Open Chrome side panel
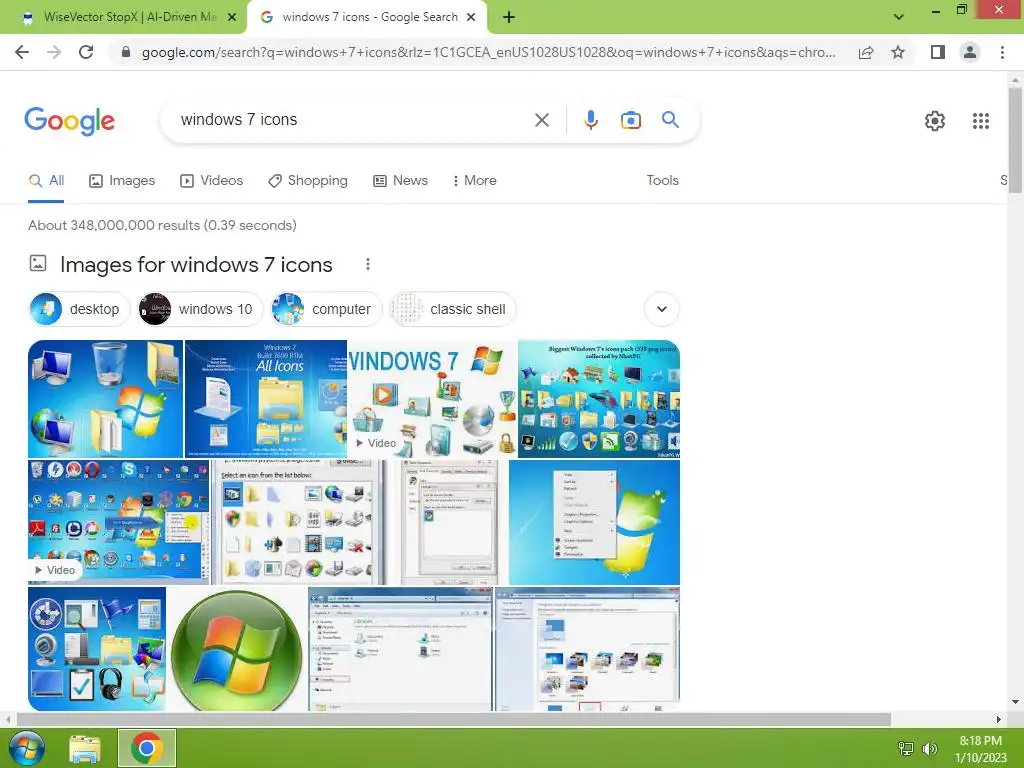 [x=938, y=52]
